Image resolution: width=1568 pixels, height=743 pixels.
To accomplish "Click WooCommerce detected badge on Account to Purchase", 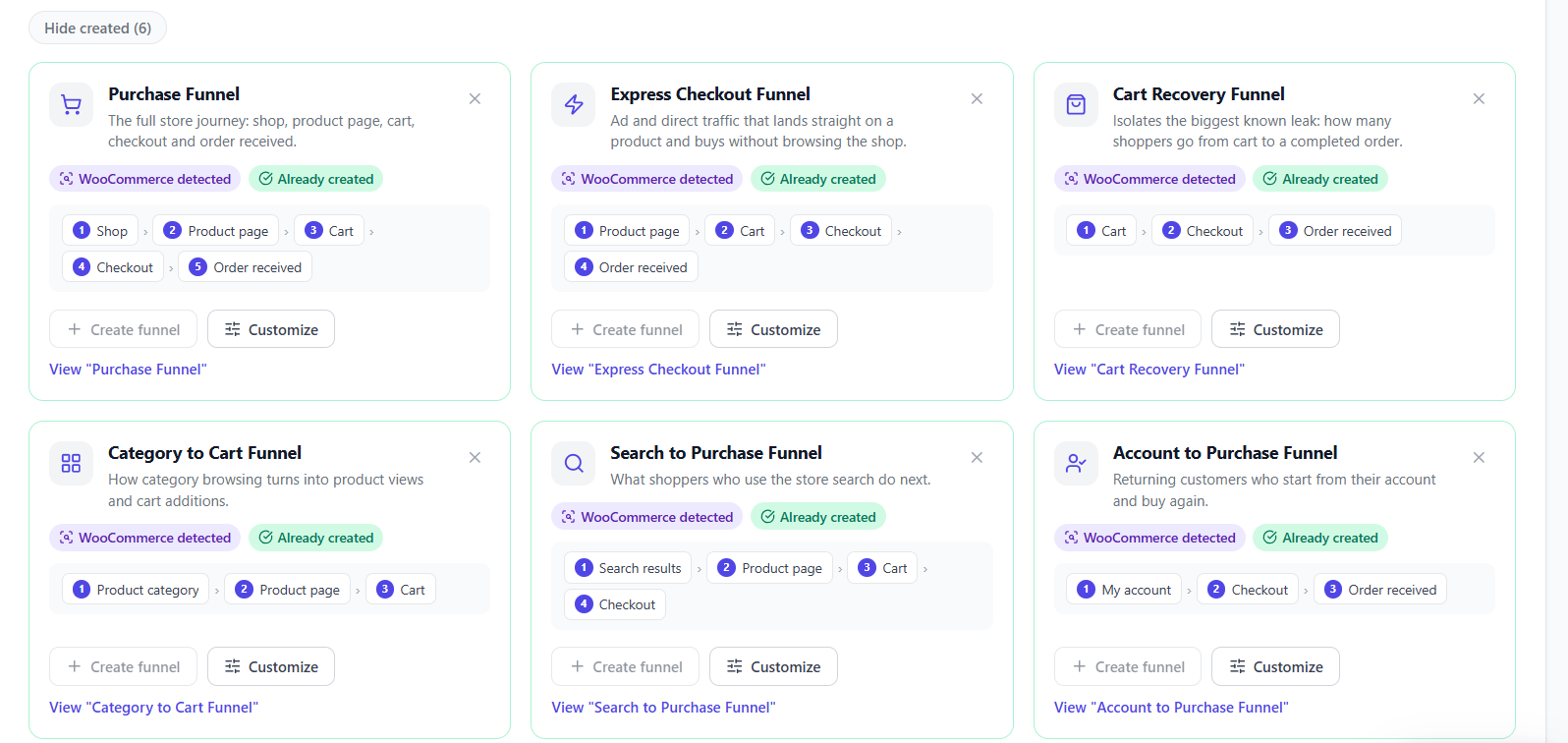I will coord(1149,538).
